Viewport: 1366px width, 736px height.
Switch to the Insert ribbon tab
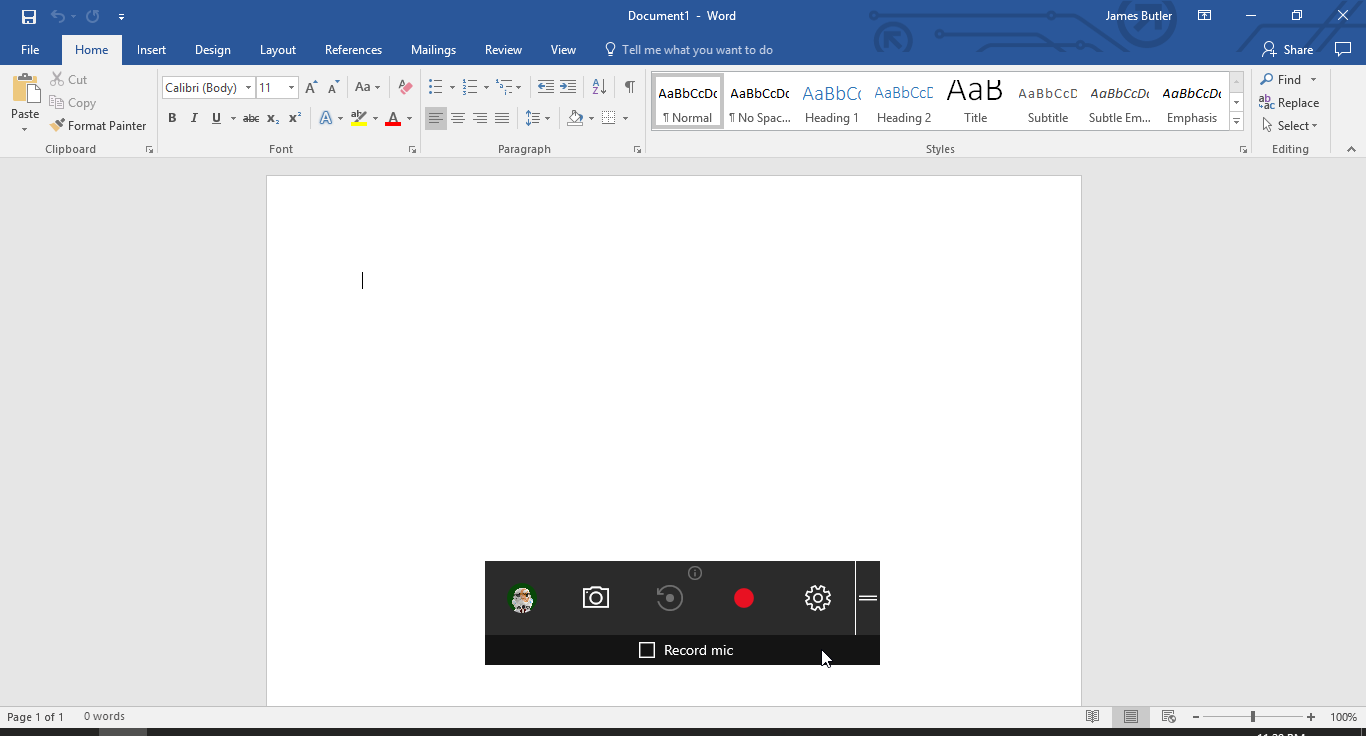pos(151,49)
